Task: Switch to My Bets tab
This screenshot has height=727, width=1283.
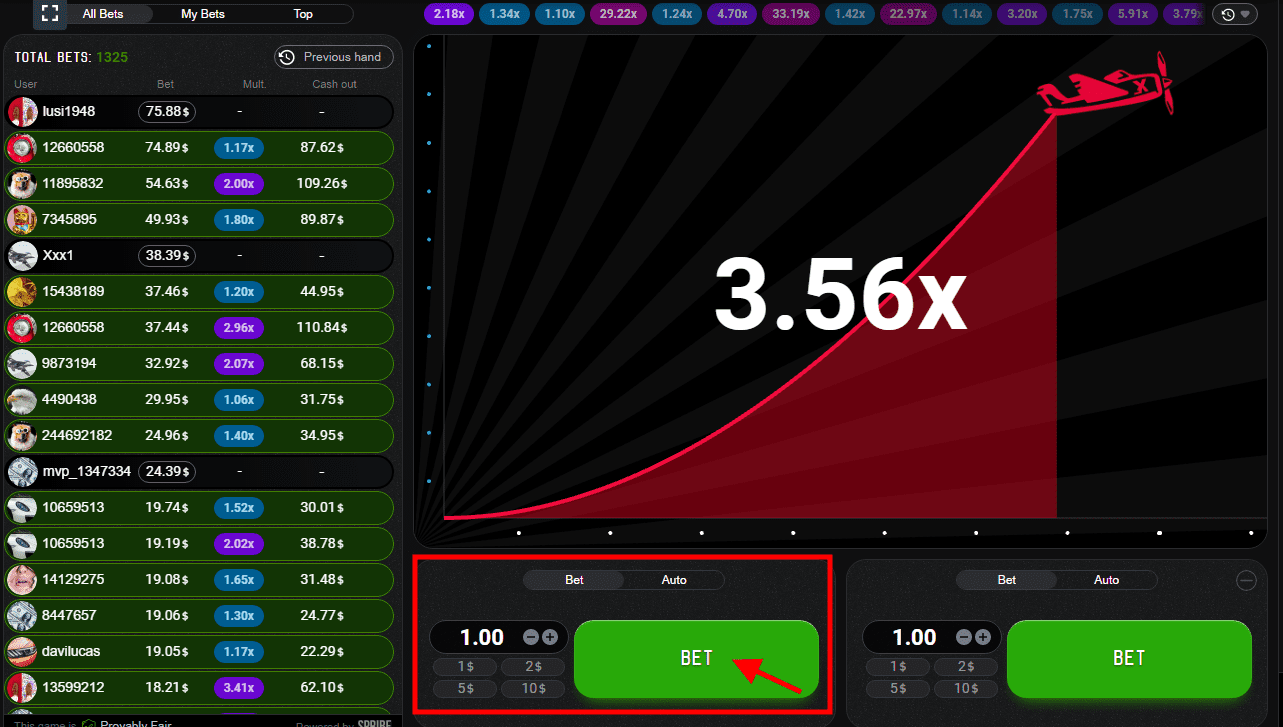Action: [203, 14]
